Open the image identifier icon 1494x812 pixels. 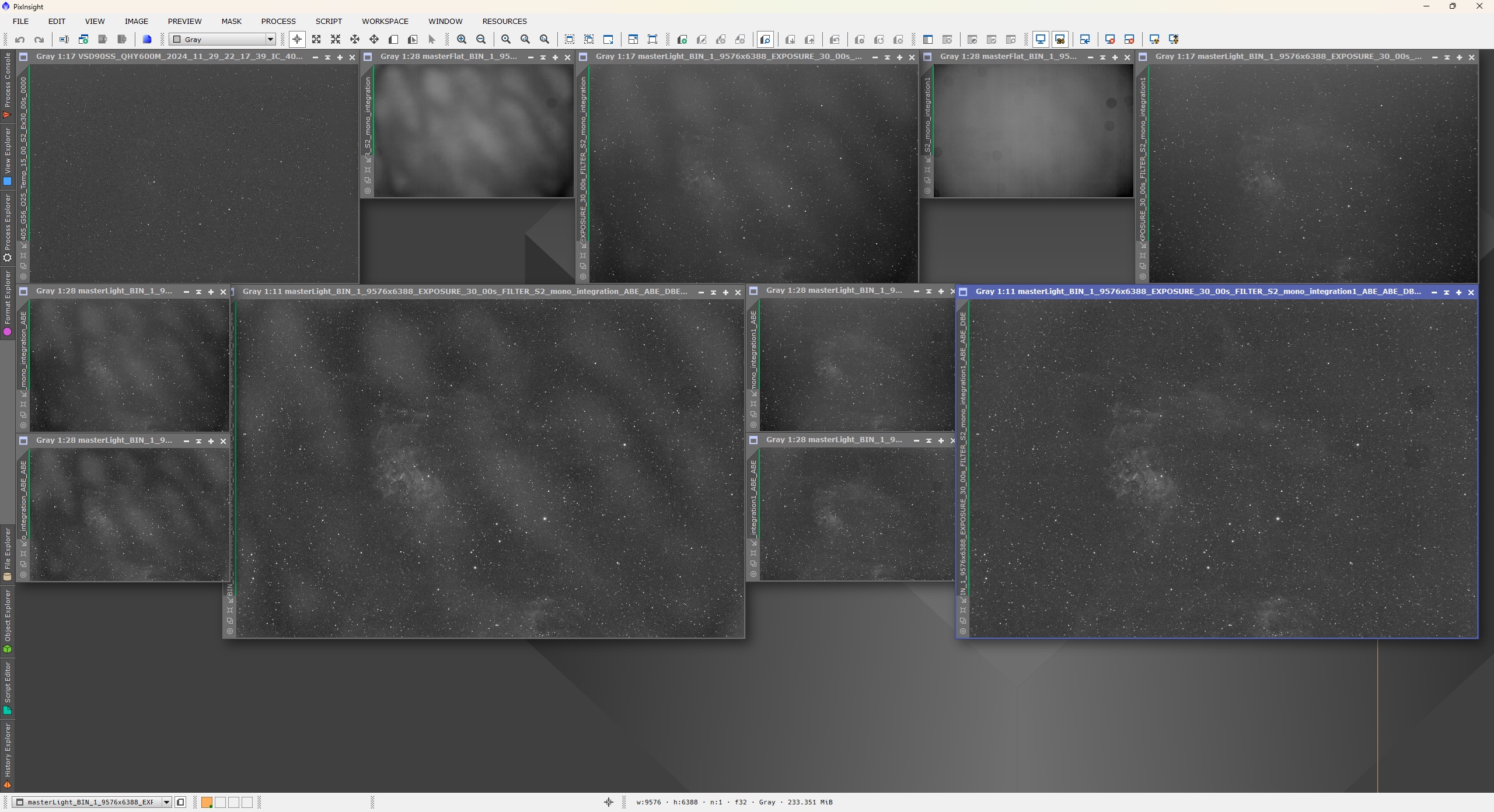pos(64,40)
